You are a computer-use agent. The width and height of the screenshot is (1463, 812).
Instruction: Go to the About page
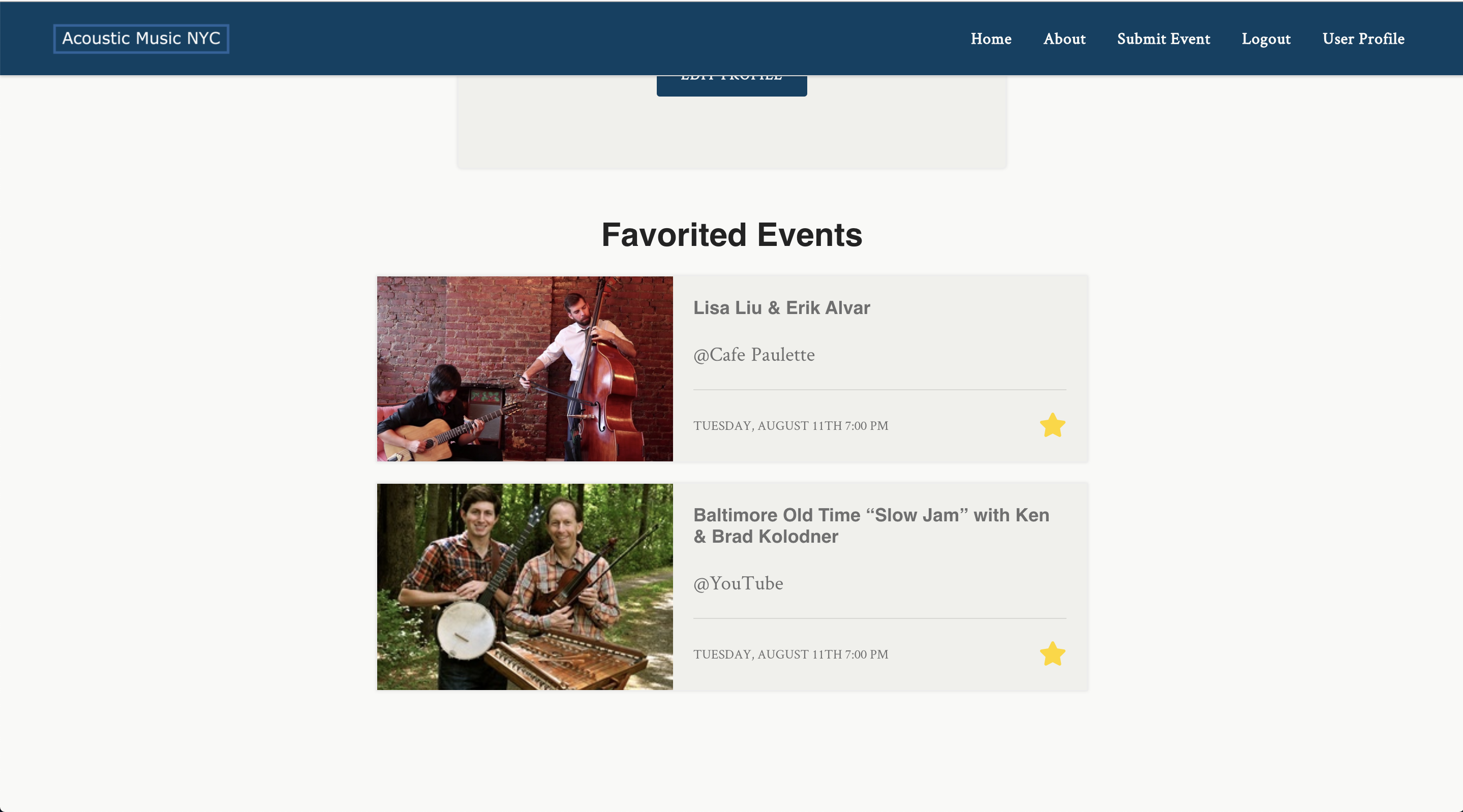[1064, 39]
